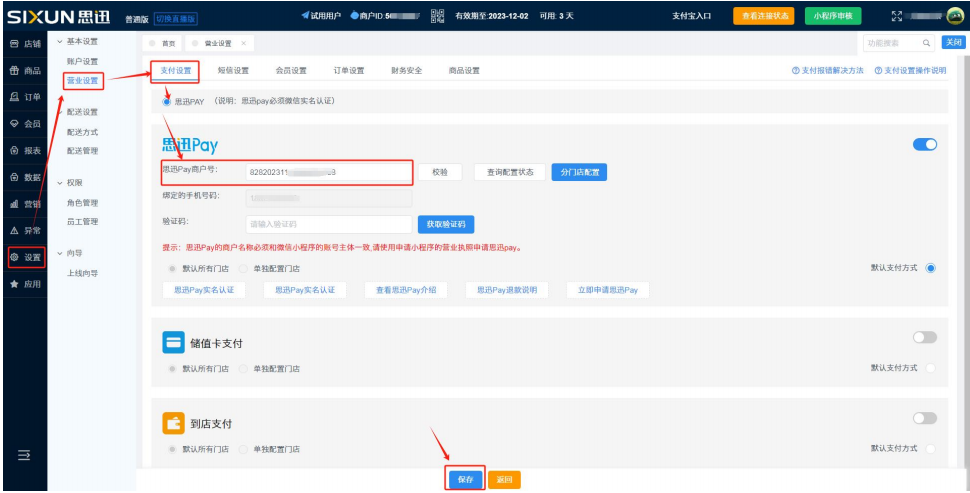This screenshot has width=970, height=493.
Task: Select 单独配置门店 under 思迅Pay
Action: tap(243, 268)
